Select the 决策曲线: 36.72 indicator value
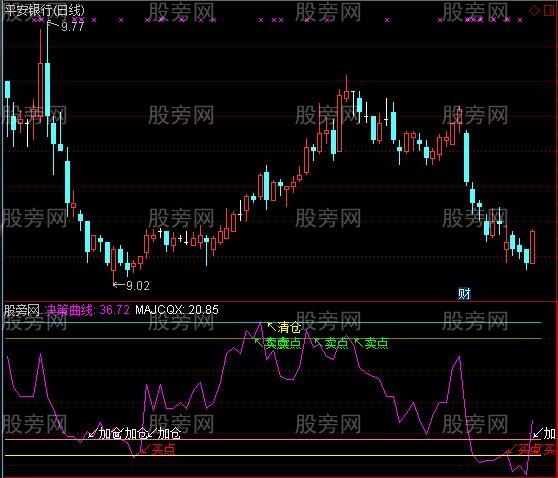 [88, 310]
